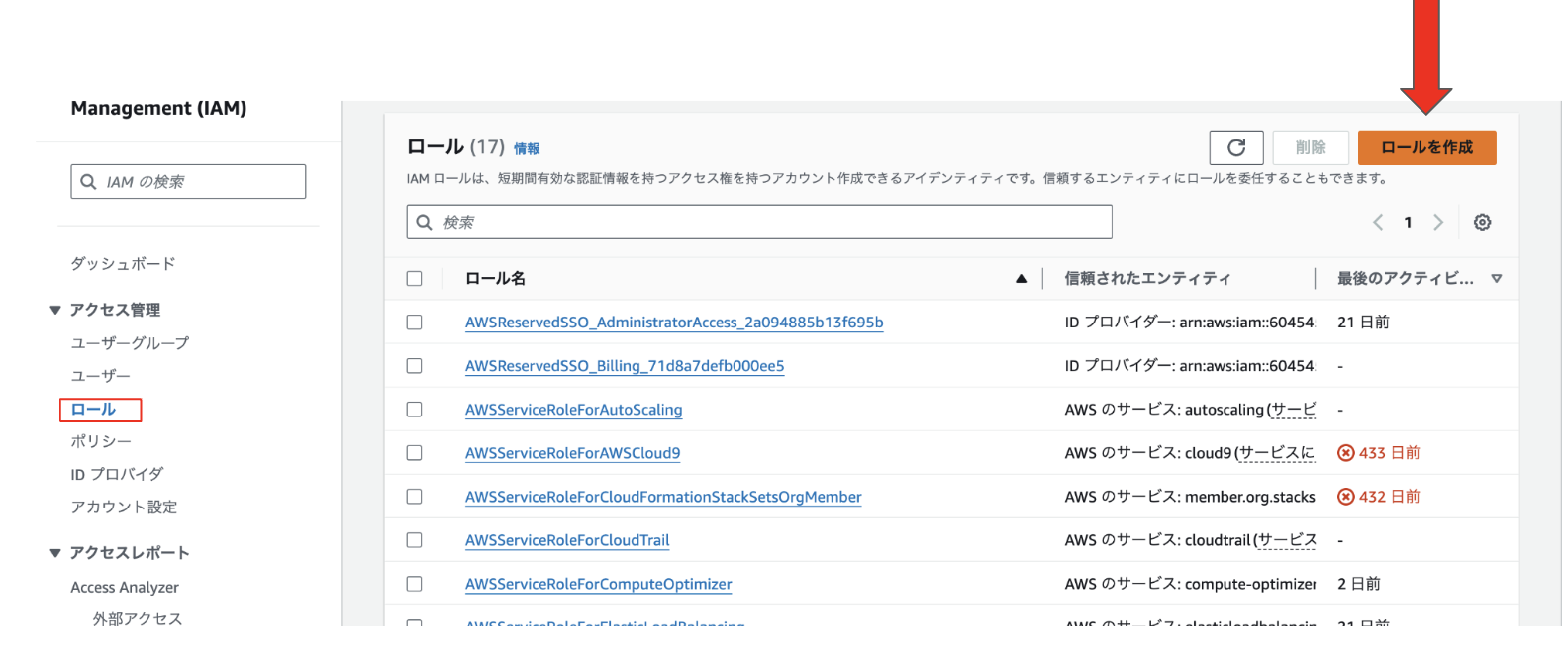Image resolution: width=1568 pixels, height=647 pixels.
Task: Open AWSServiceRoleForAWSCloud9 role link
Action: (x=572, y=453)
